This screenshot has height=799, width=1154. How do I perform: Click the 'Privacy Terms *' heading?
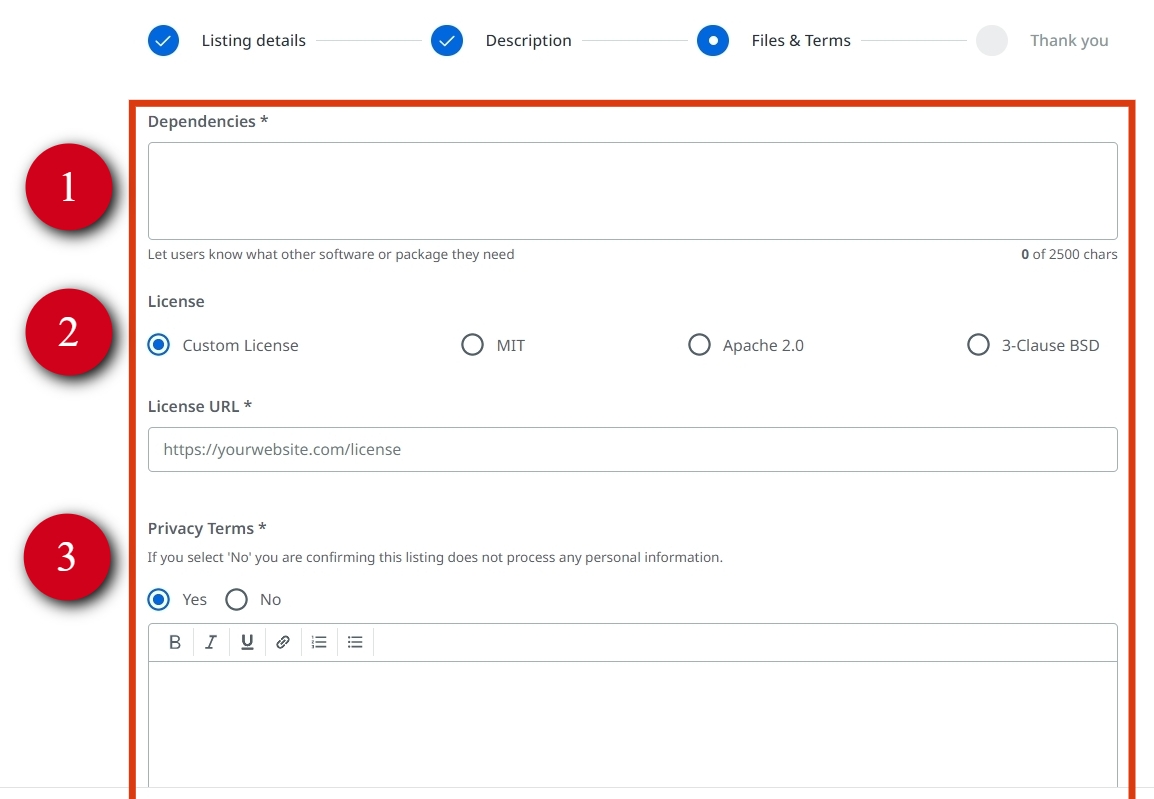click(x=207, y=528)
